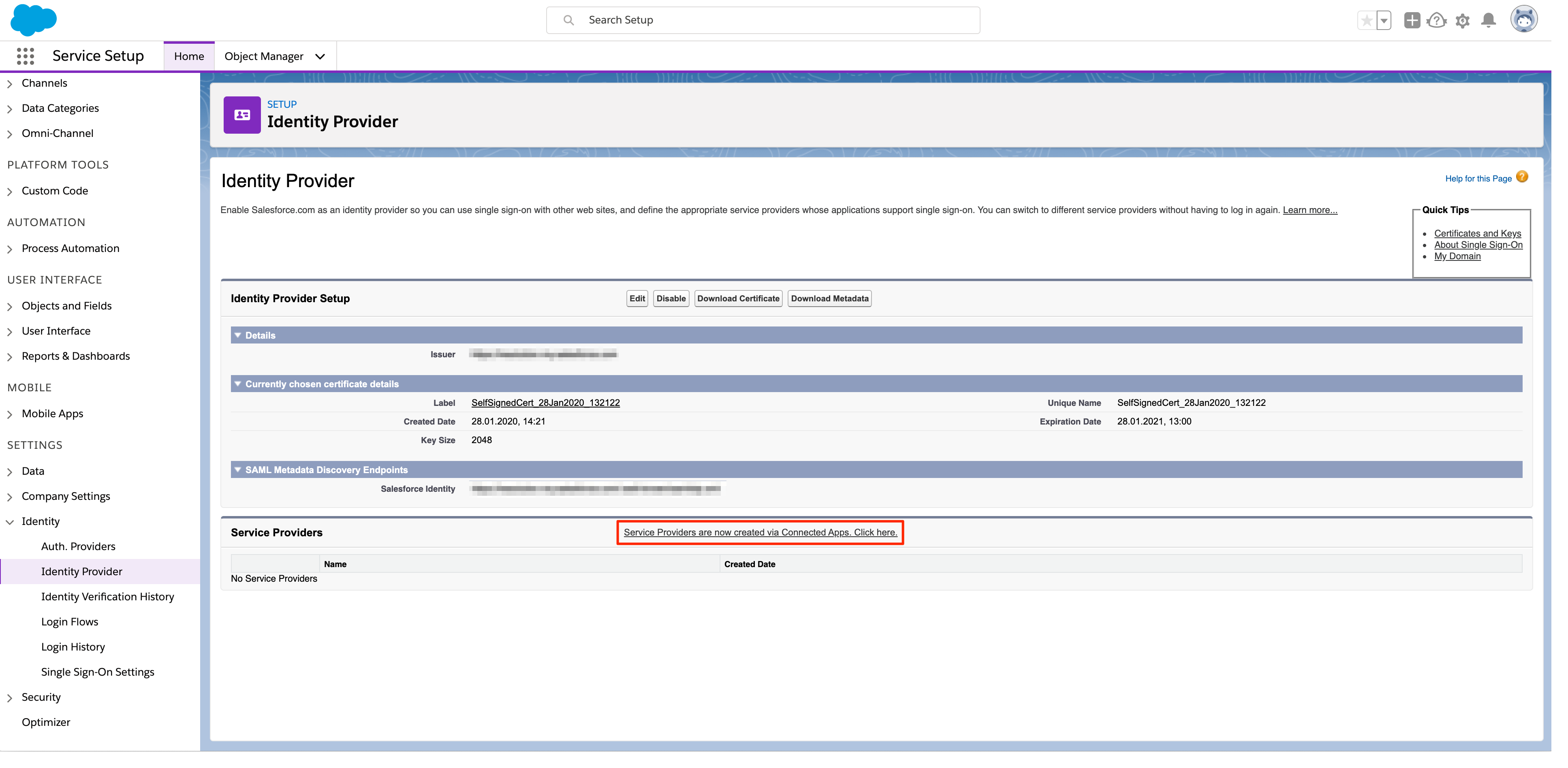Image resolution: width=1568 pixels, height=768 pixels.
Task: Open Identity Verification History
Action: point(107,596)
